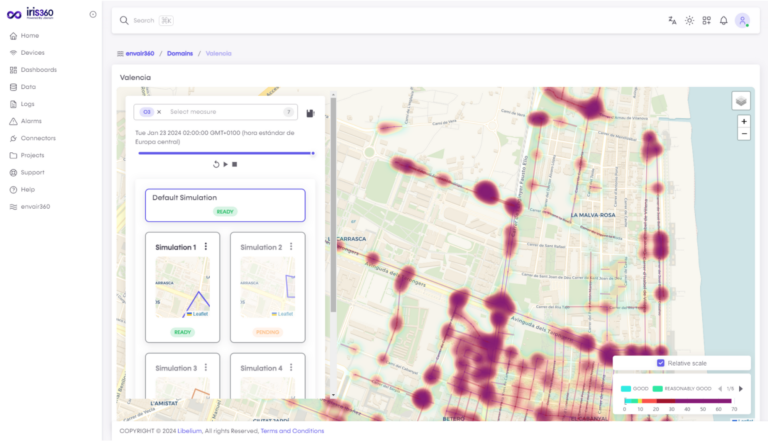768x444 pixels.
Task: Restart the simulation timeline playback
Action: click(x=216, y=164)
